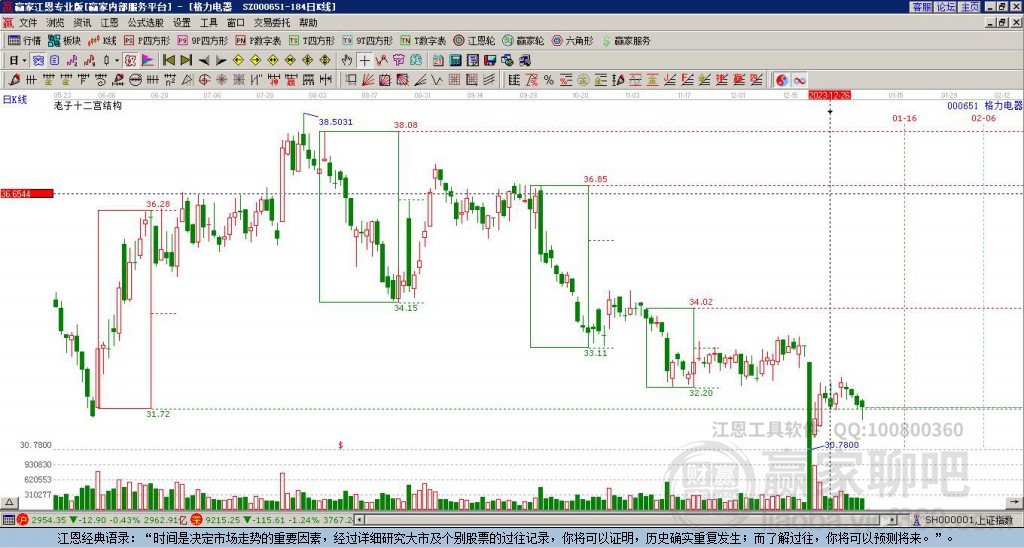Click the 老子十二宫结构 chart label
1024x548 pixels.
[88, 105]
